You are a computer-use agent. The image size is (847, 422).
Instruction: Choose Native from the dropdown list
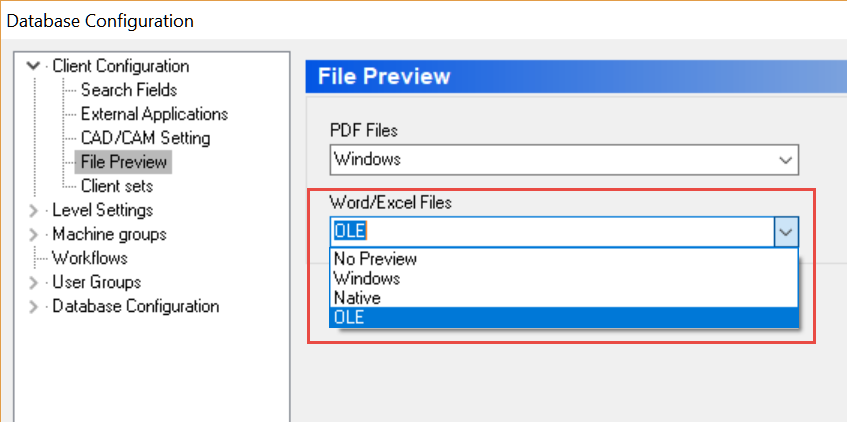564,298
